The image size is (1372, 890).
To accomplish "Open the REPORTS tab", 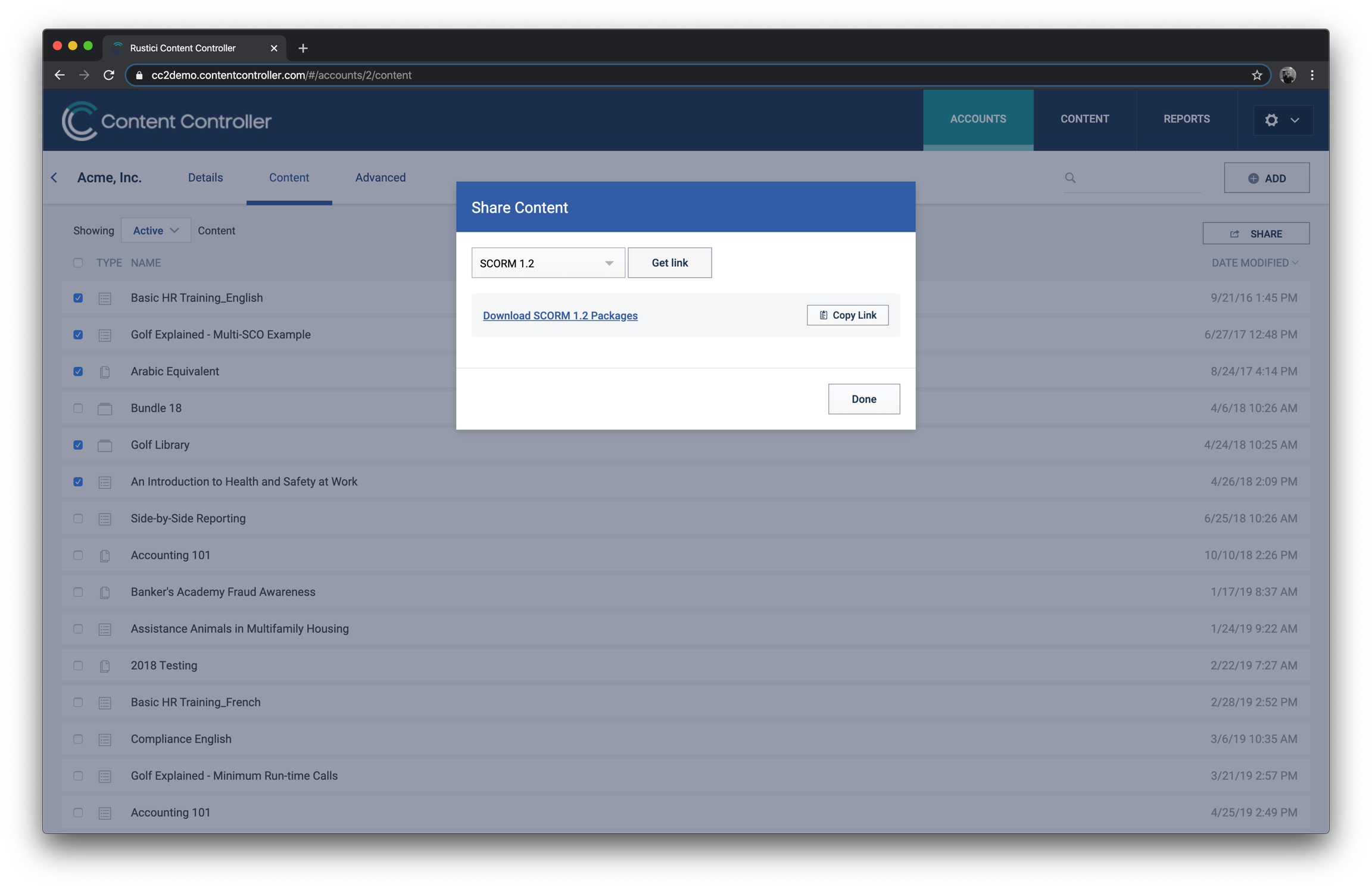I will 1186,119.
